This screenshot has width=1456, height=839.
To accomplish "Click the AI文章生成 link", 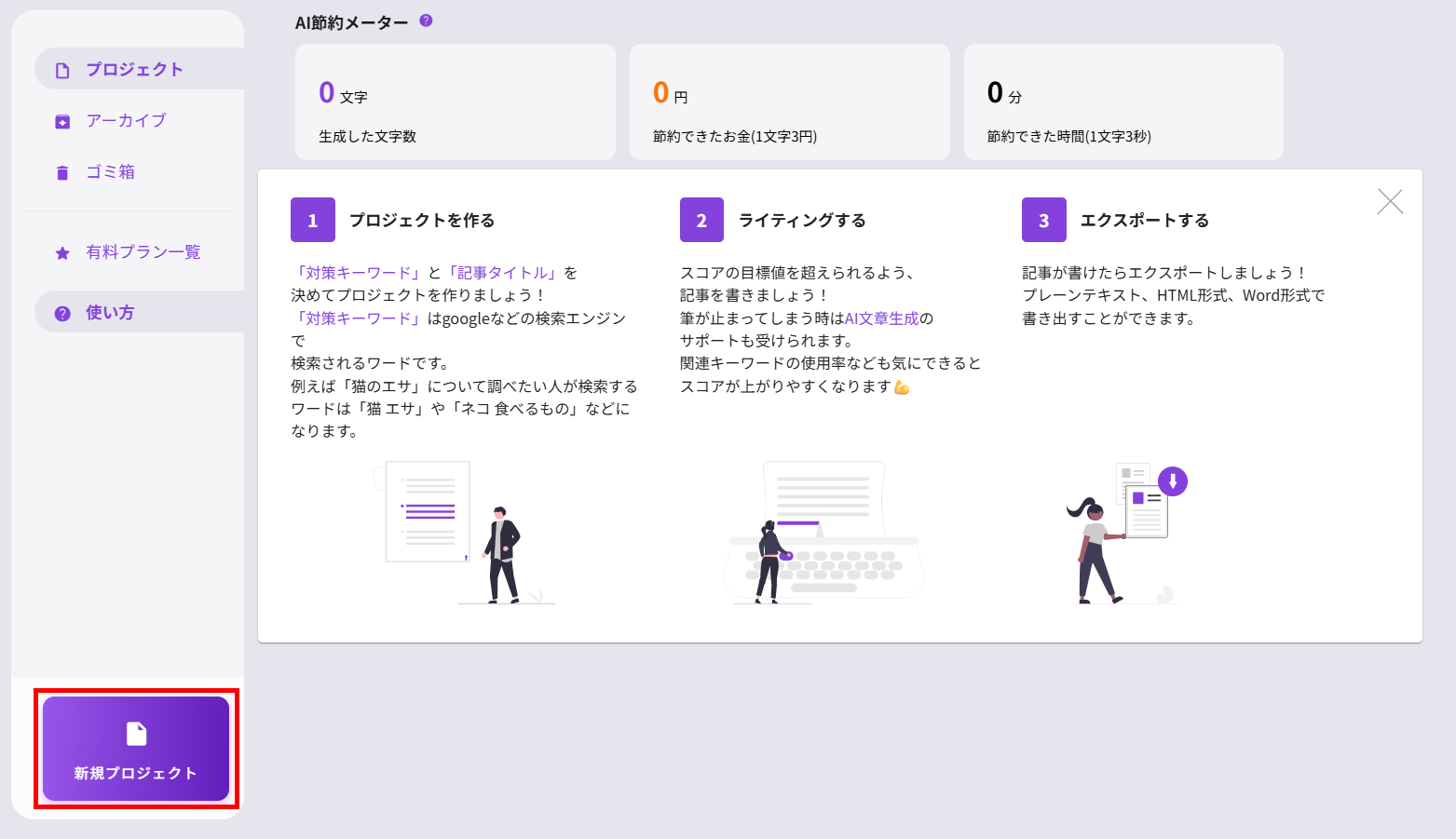I will [x=881, y=318].
